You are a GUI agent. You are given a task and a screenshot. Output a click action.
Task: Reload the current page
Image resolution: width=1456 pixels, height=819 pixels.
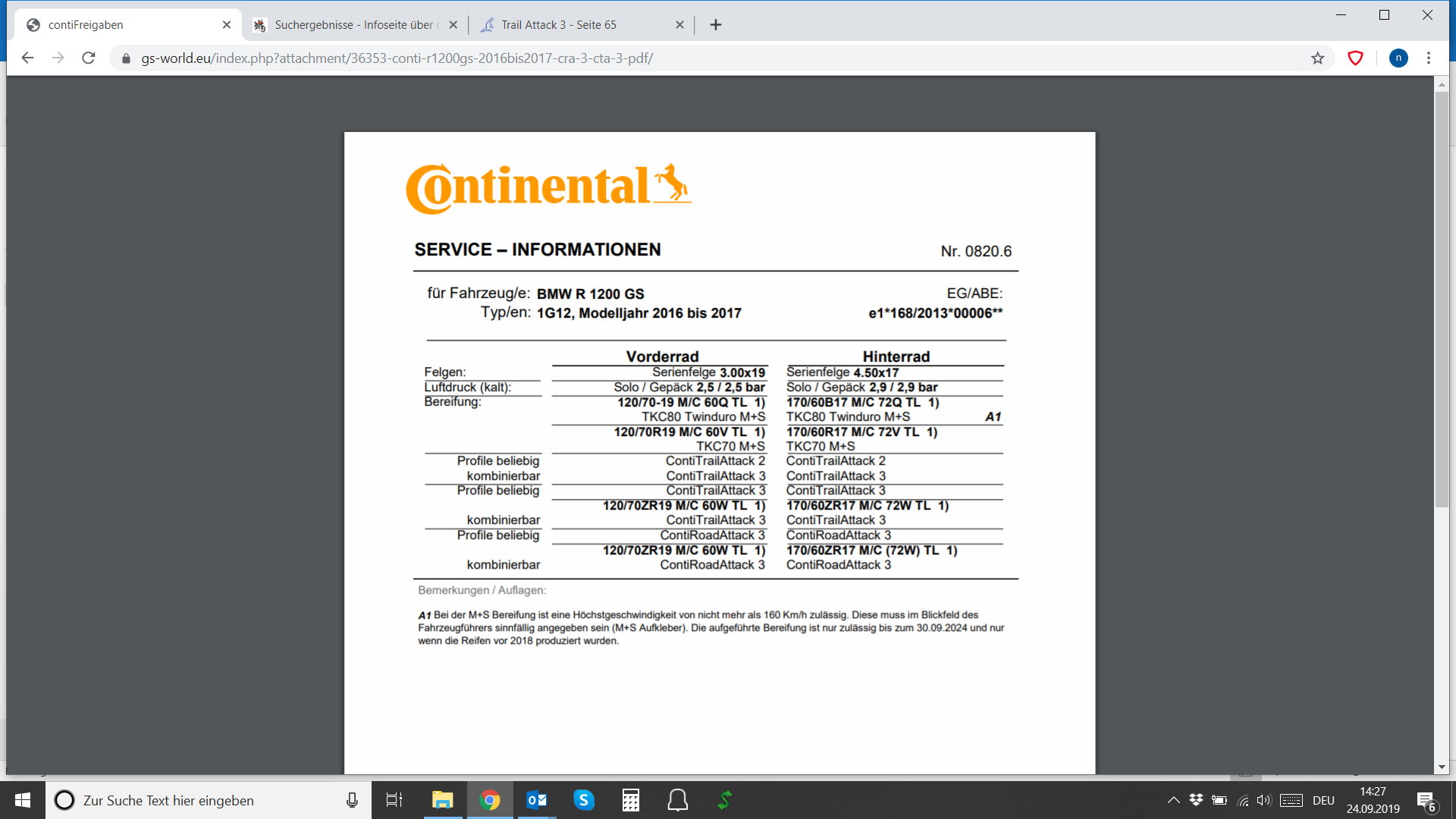point(89,58)
